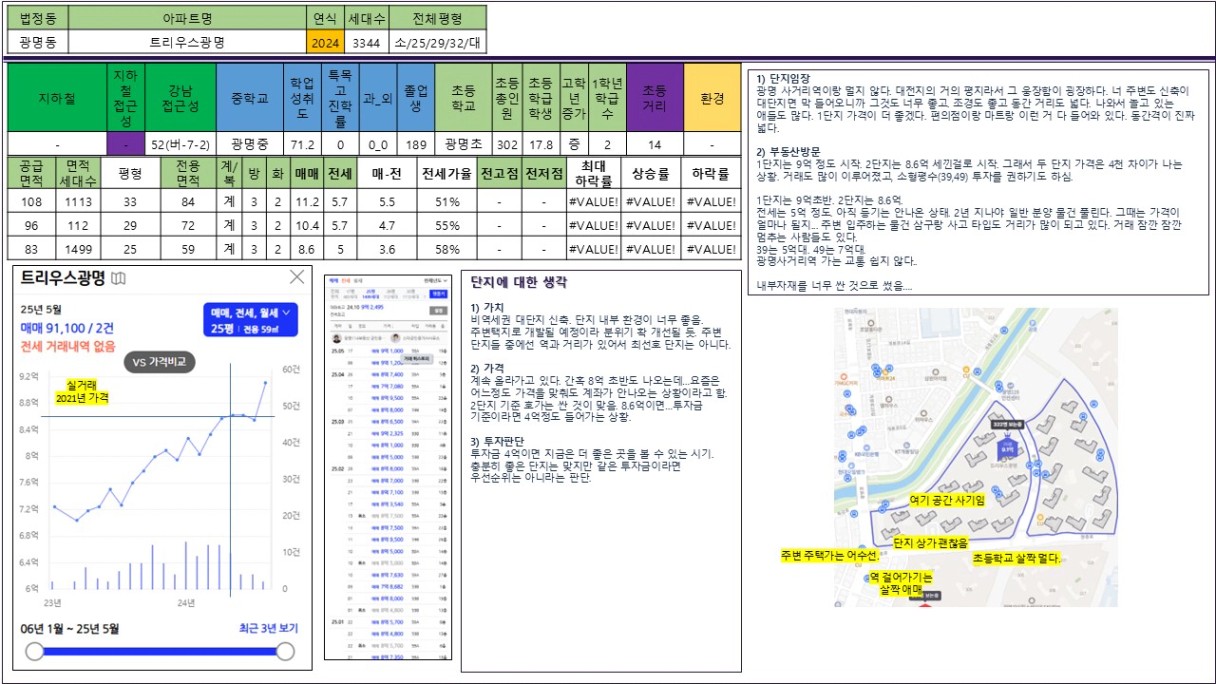Select the transaction price list image
The image size is (1216, 684).
coord(388,466)
